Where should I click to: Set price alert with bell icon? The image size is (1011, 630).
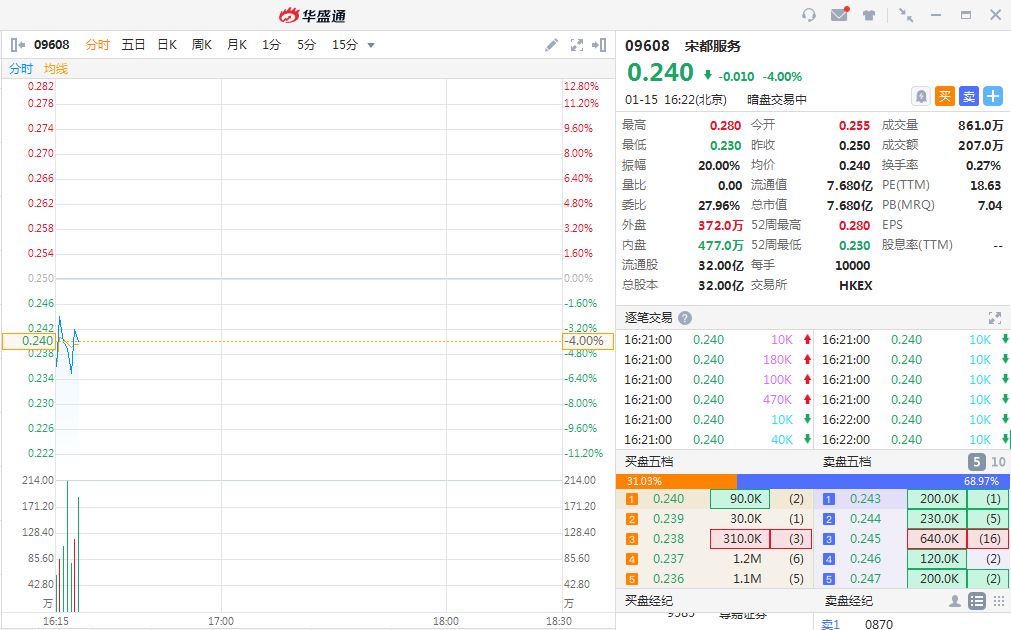tap(921, 96)
